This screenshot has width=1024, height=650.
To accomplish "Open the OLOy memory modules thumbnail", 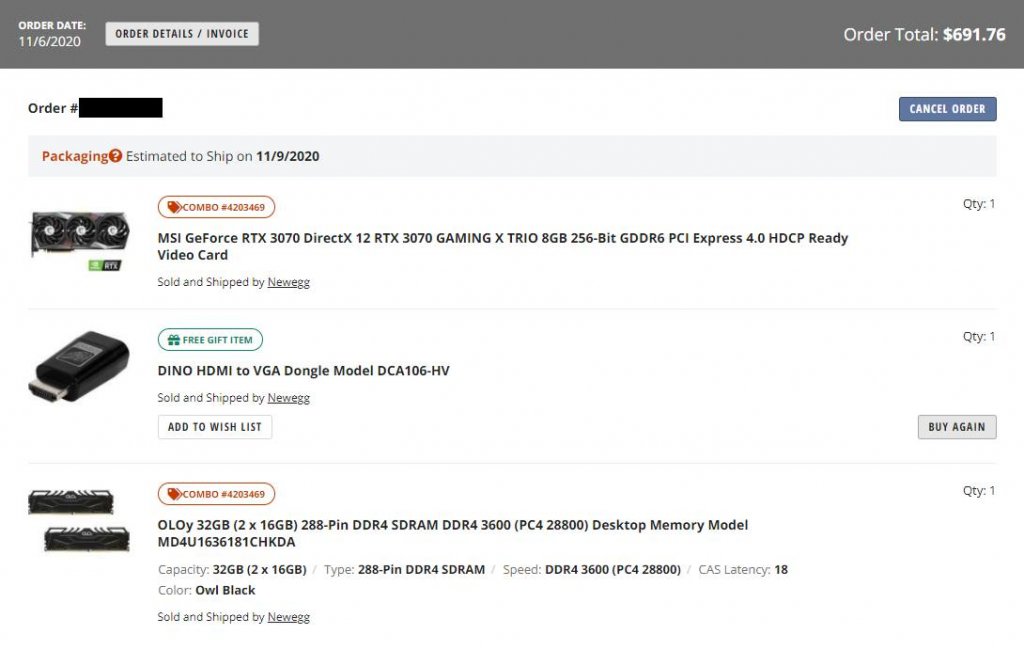I will coord(79,521).
